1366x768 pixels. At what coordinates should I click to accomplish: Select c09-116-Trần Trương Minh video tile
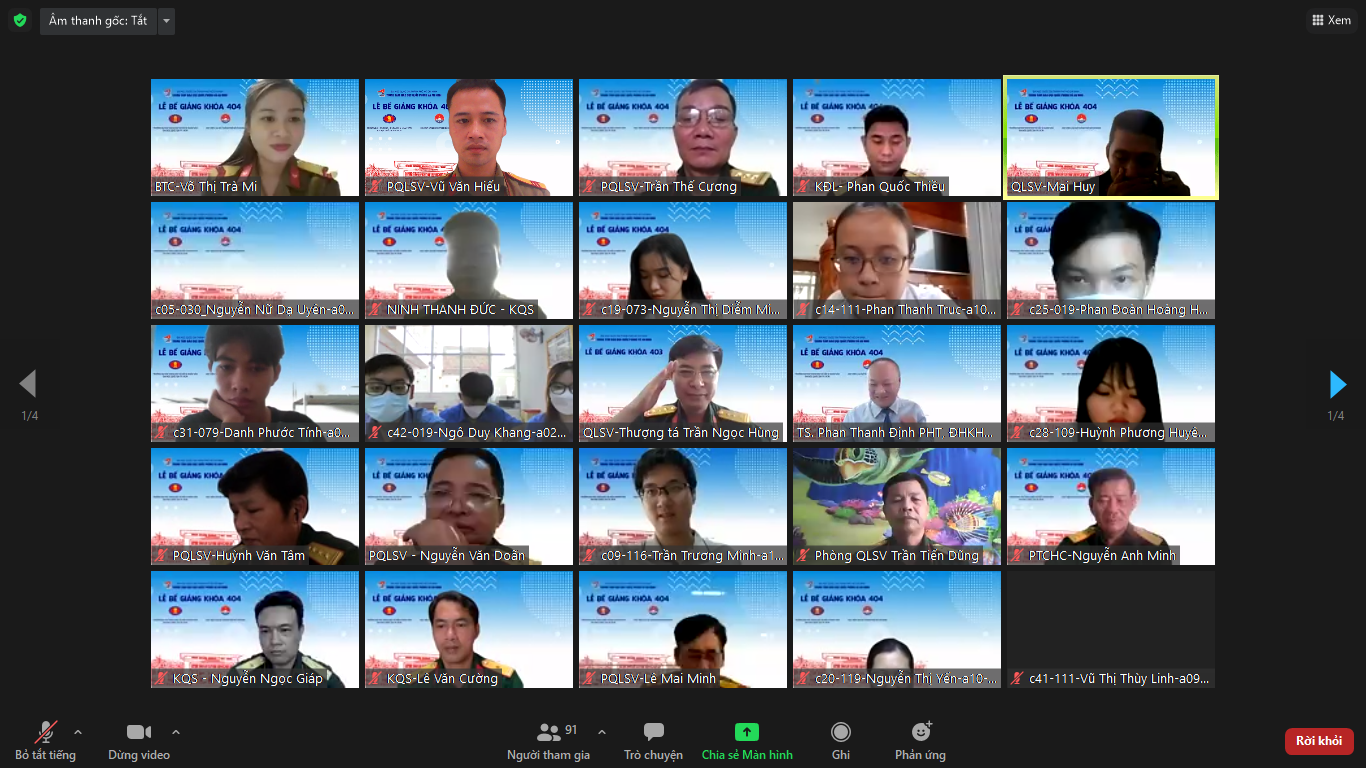pos(683,506)
